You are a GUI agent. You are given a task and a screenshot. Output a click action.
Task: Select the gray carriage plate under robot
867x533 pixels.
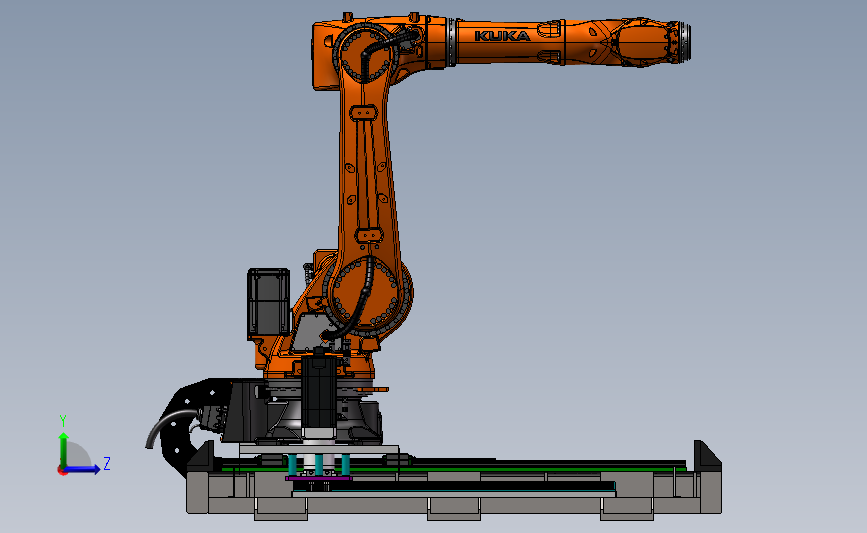tap(319, 450)
